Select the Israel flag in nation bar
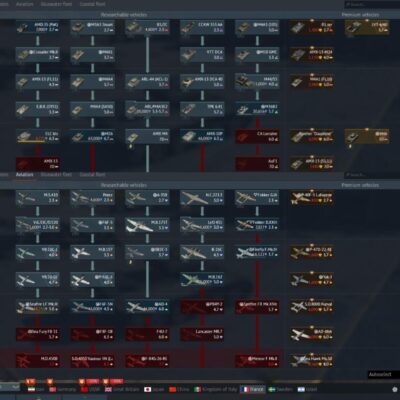Image resolution: width=400 pixels, height=400 pixels. (x=300, y=389)
